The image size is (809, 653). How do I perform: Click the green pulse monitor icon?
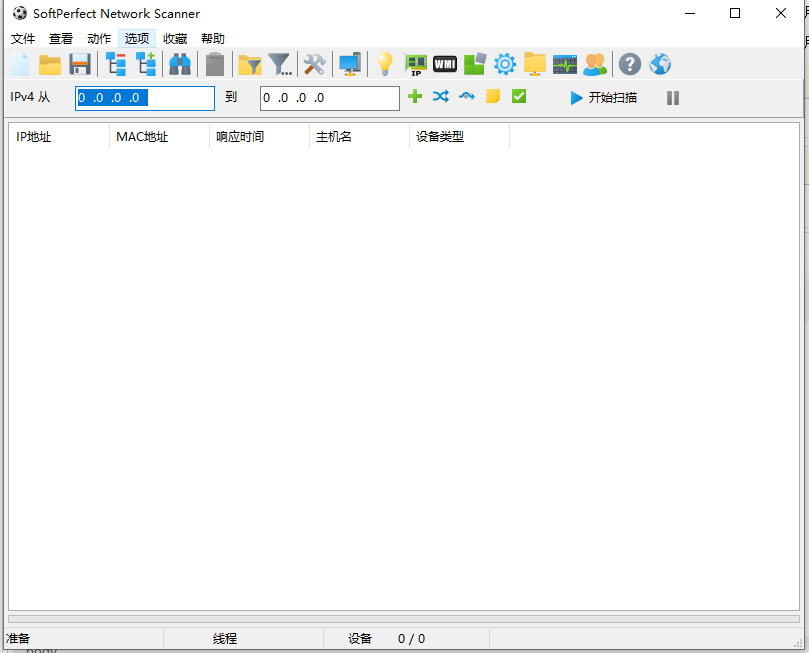pos(565,64)
